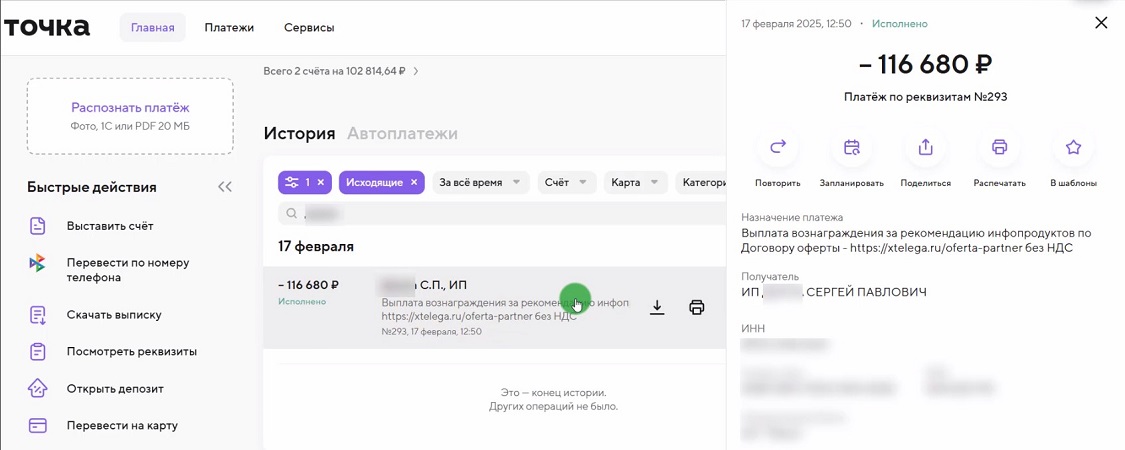The height and width of the screenshot is (450, 1125).
Task: Open the Сервисы tab
Action: point(309,28)
